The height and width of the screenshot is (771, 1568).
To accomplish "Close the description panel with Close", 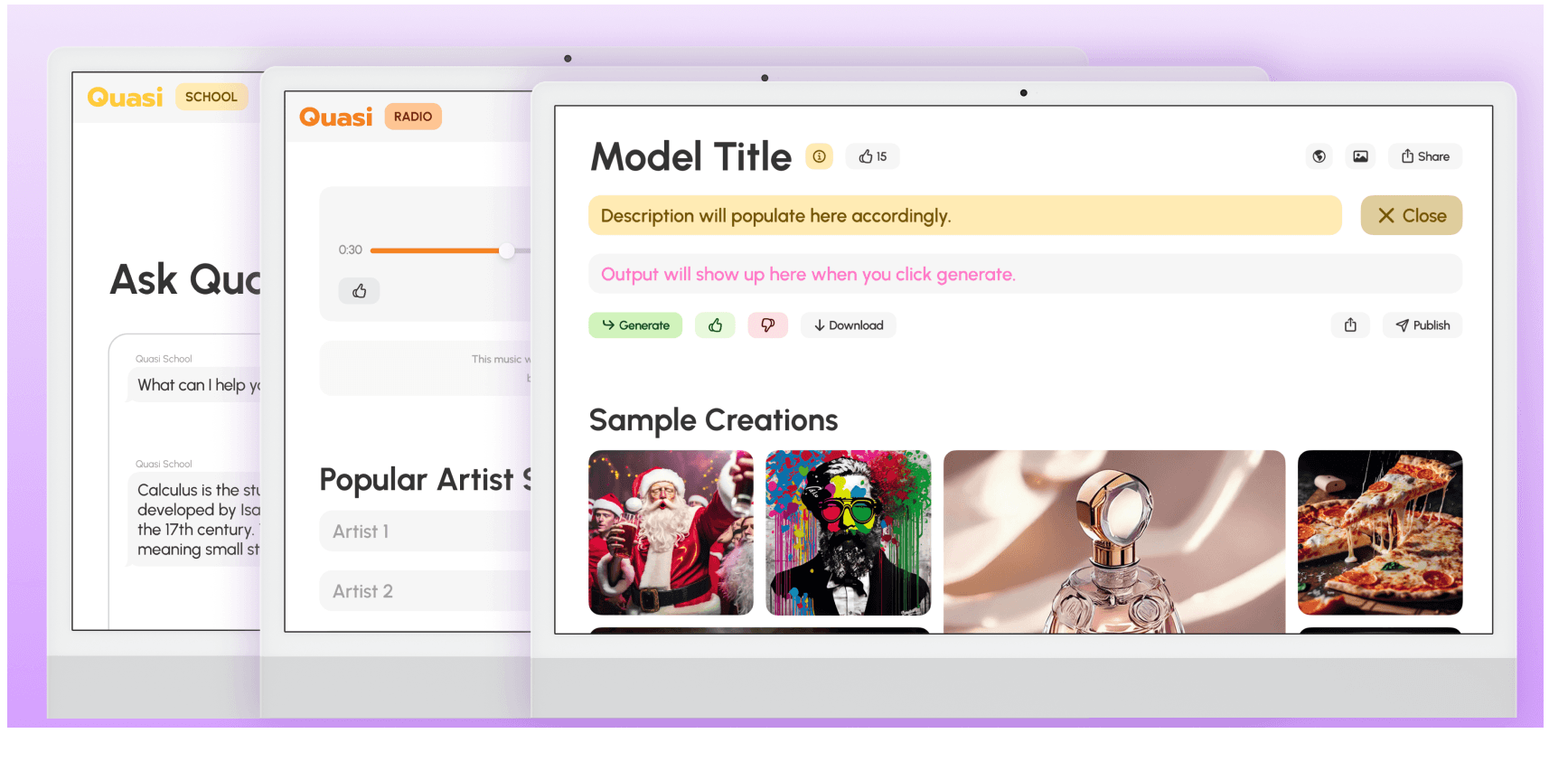I will (1412, 215).
